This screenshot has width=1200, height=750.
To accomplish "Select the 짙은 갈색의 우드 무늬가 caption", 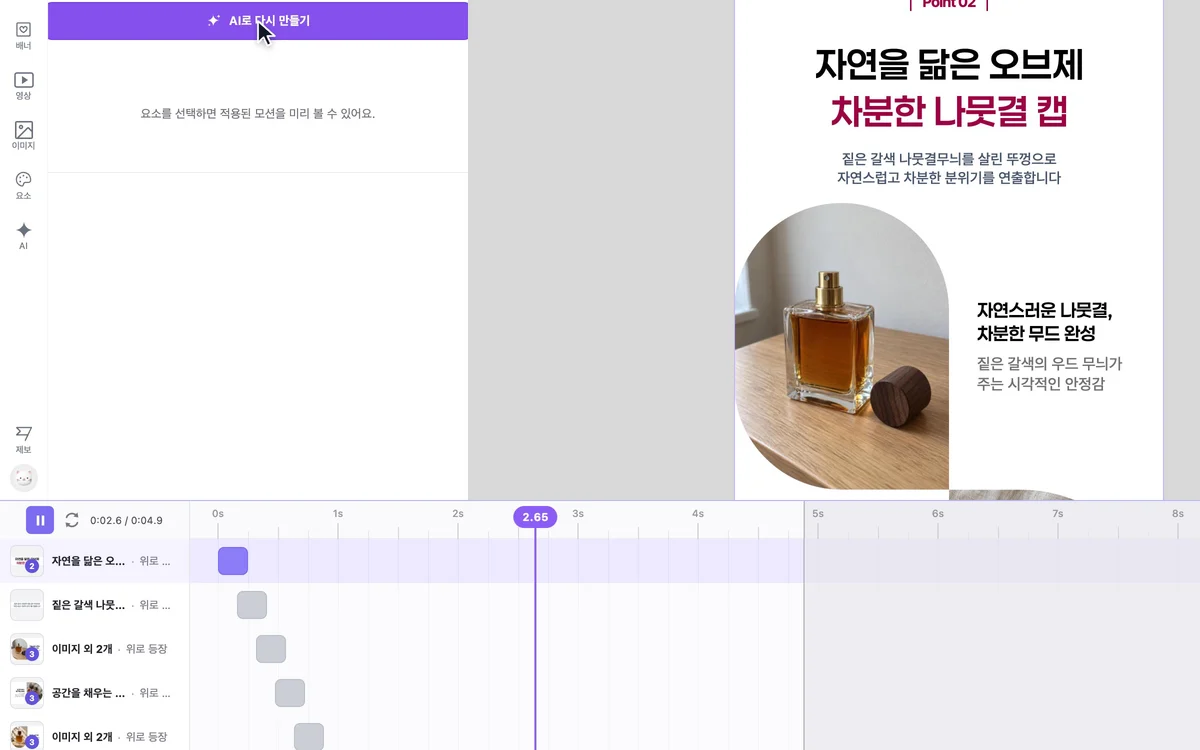I will tap(1049, 373).
